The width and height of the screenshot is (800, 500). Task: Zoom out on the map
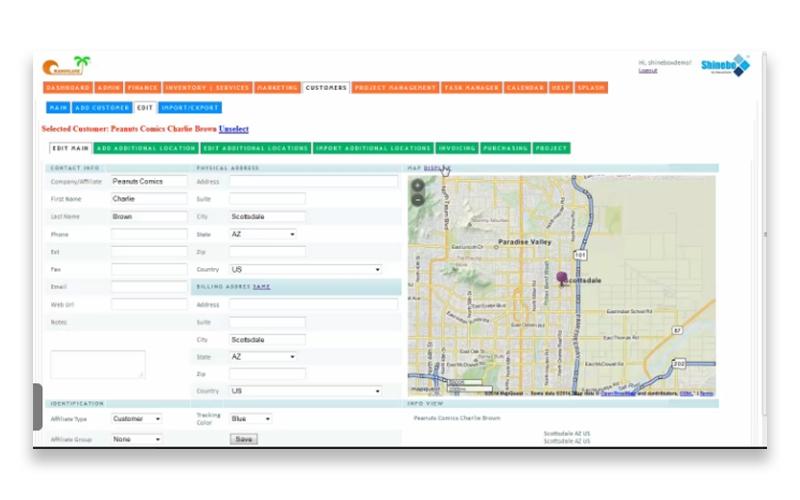click(418, 200)
